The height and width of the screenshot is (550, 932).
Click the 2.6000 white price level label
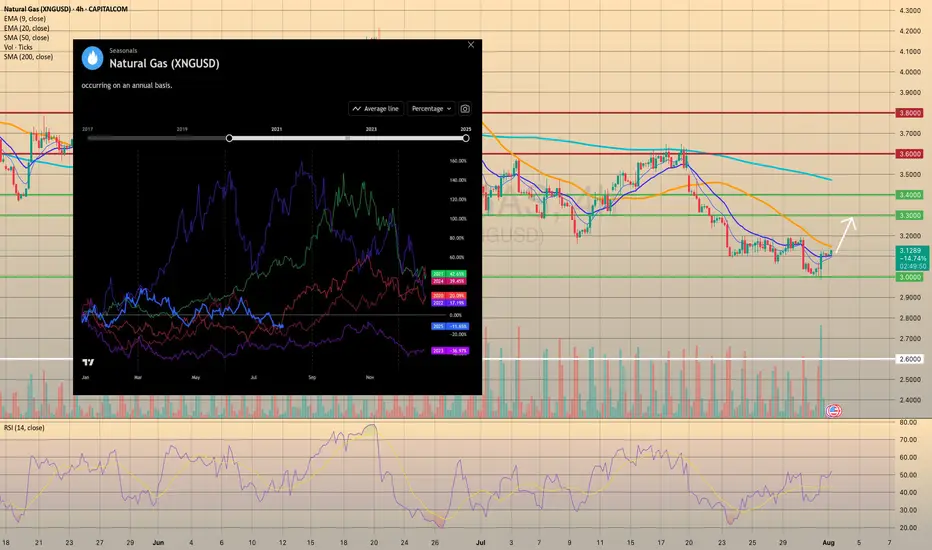point(909,359)
